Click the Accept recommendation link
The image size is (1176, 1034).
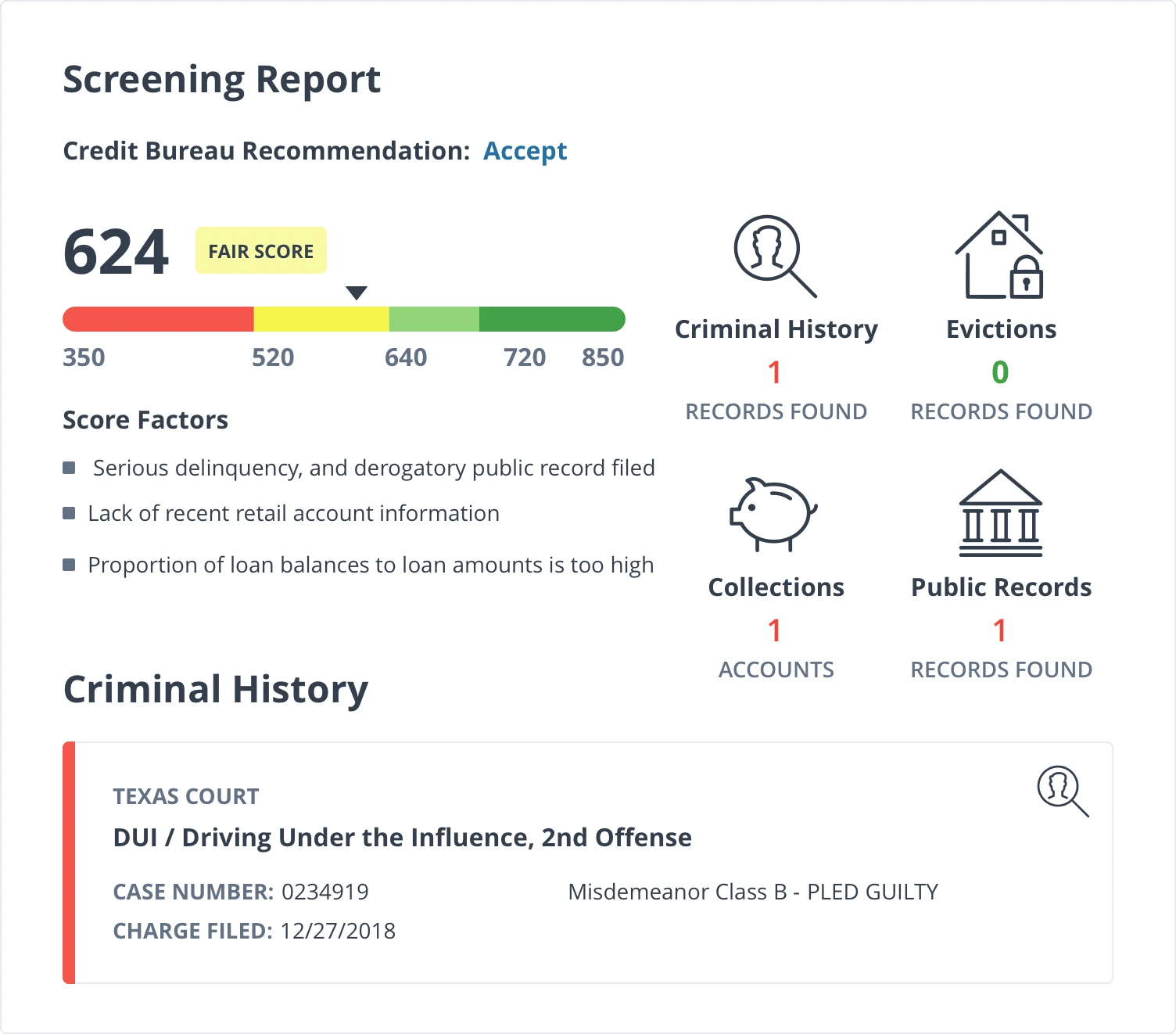(525, 151)
